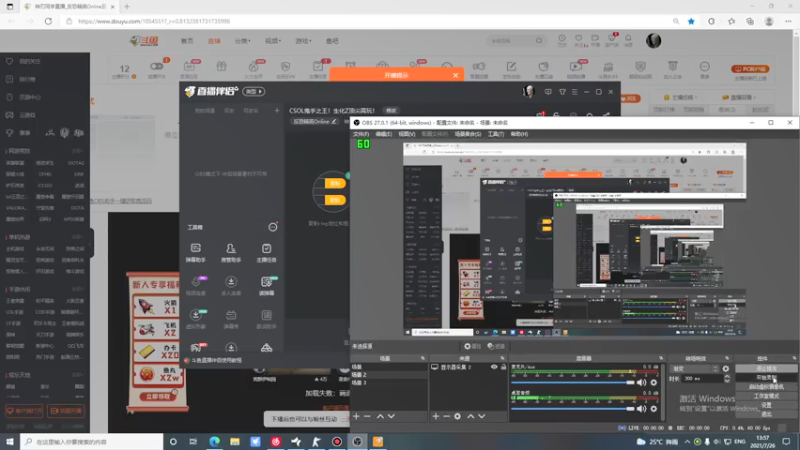800x450 pixels.
Task: Open OBS 帮助(H) menu
Action: point(519,134)
